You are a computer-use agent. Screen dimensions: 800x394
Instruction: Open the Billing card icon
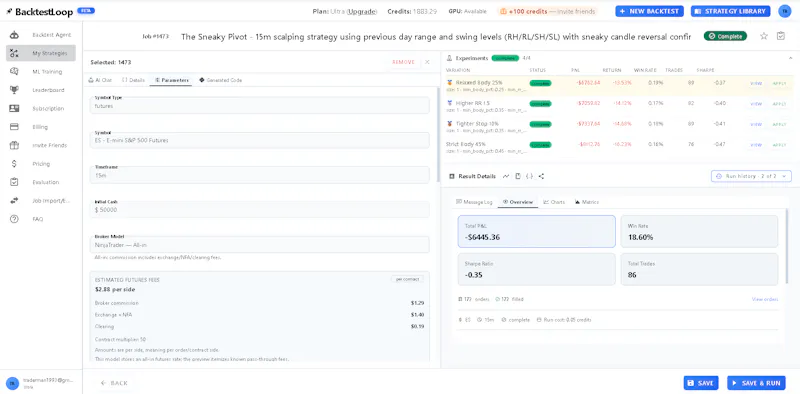pyautogui.click(x=14, y=127)
